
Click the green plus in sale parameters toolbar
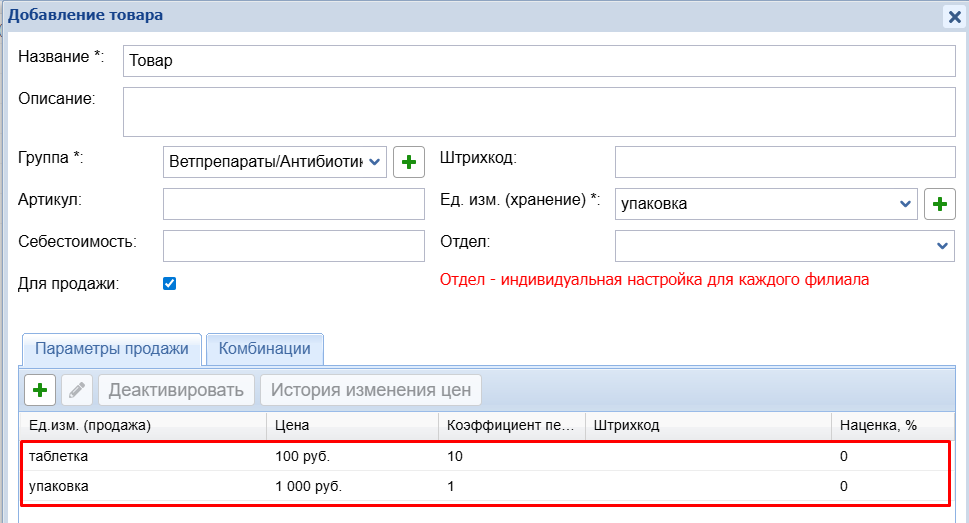coord(39,390)
